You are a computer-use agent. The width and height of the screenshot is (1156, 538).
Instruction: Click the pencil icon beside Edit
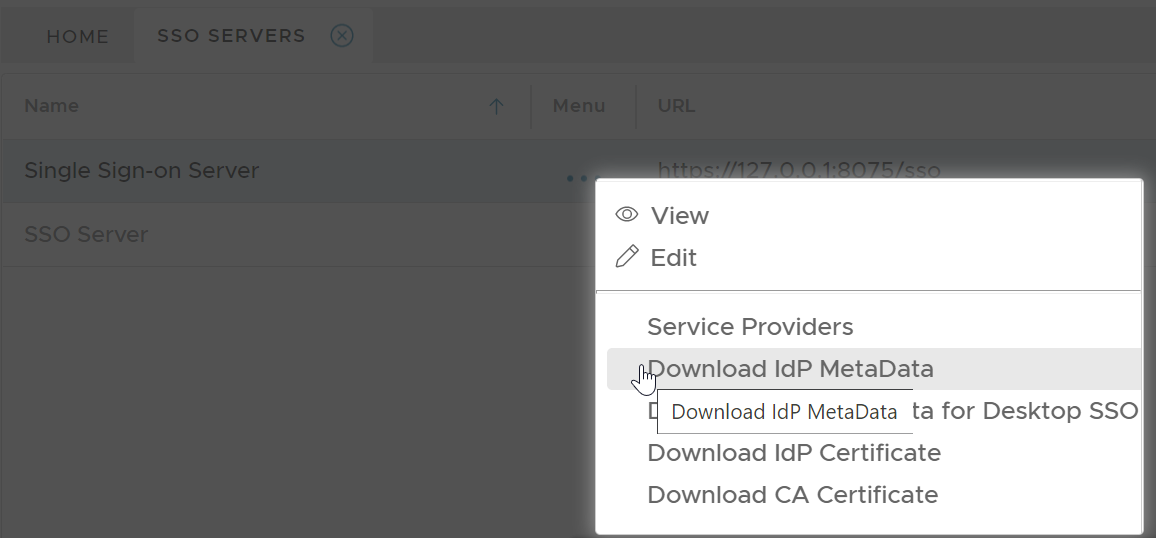tap(627, 258)
